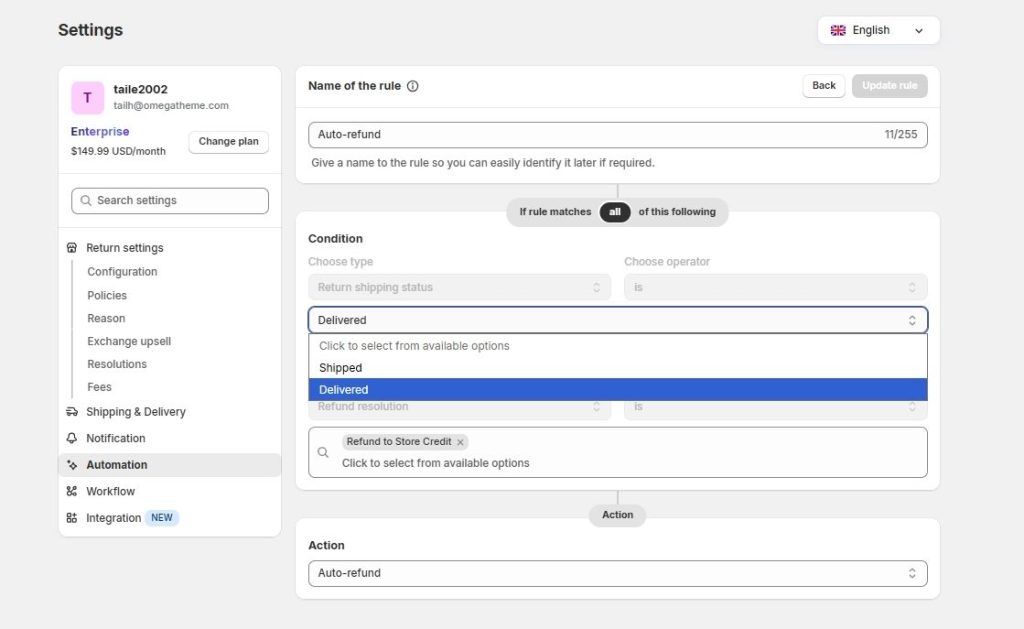Remove the Refund to Store Credit tag

click(460, 441)
